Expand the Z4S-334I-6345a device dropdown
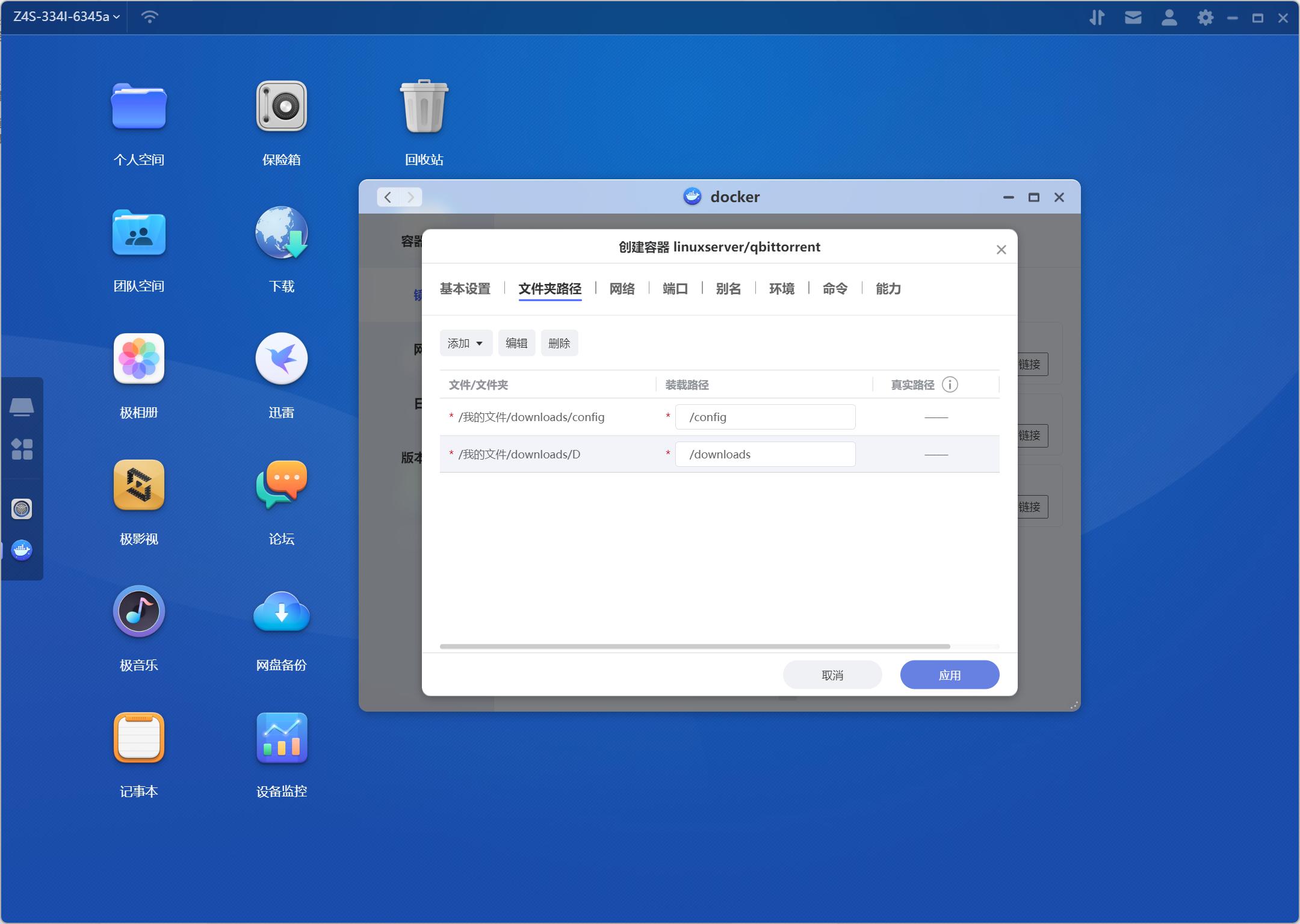1300x924 pixels. (x=66, y=17)
